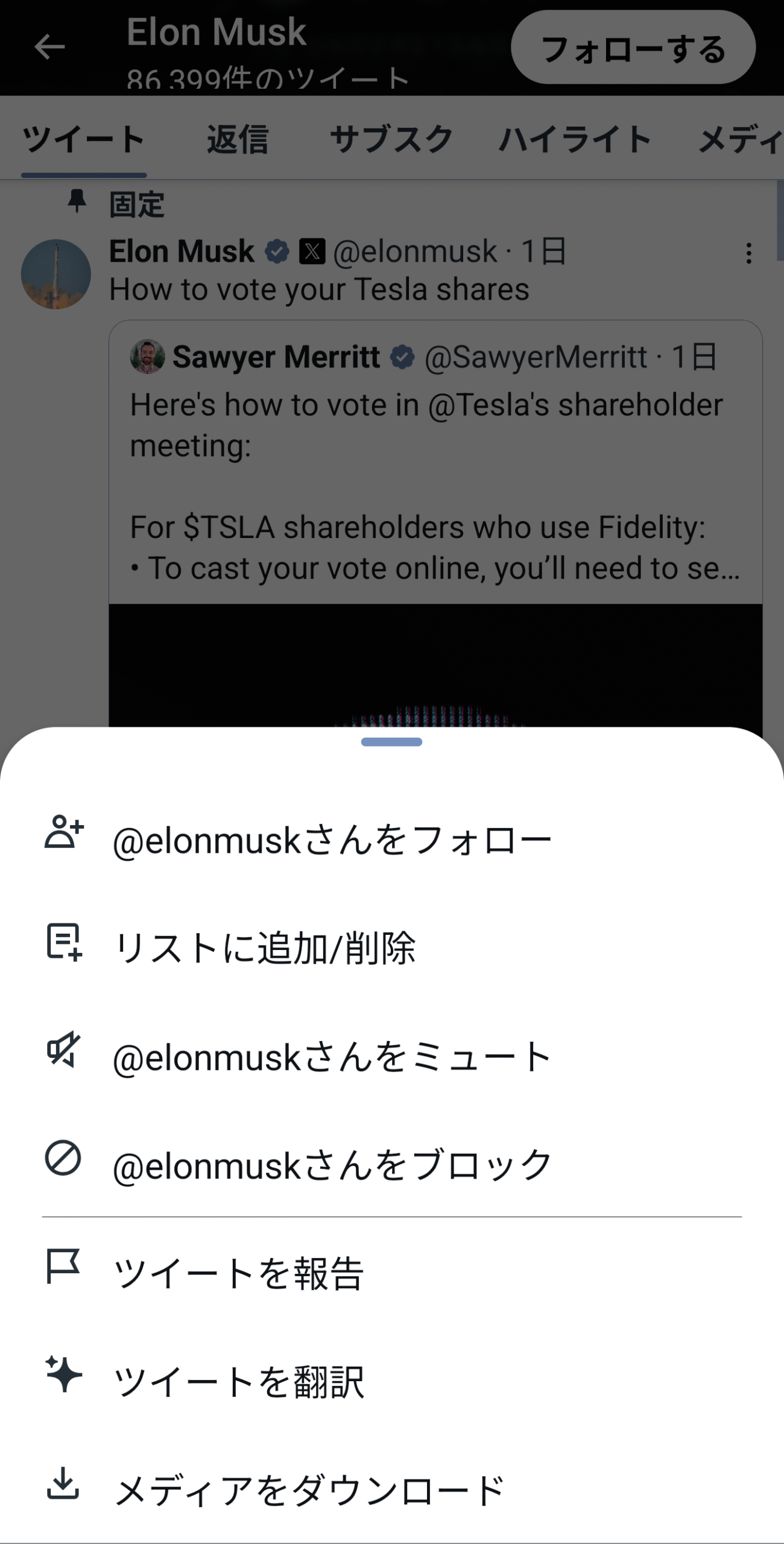The height and width of the screenshot is (1544, 784).
Task: Click the download media icon
Action: pyautogui.click(x=63, y=1484)
